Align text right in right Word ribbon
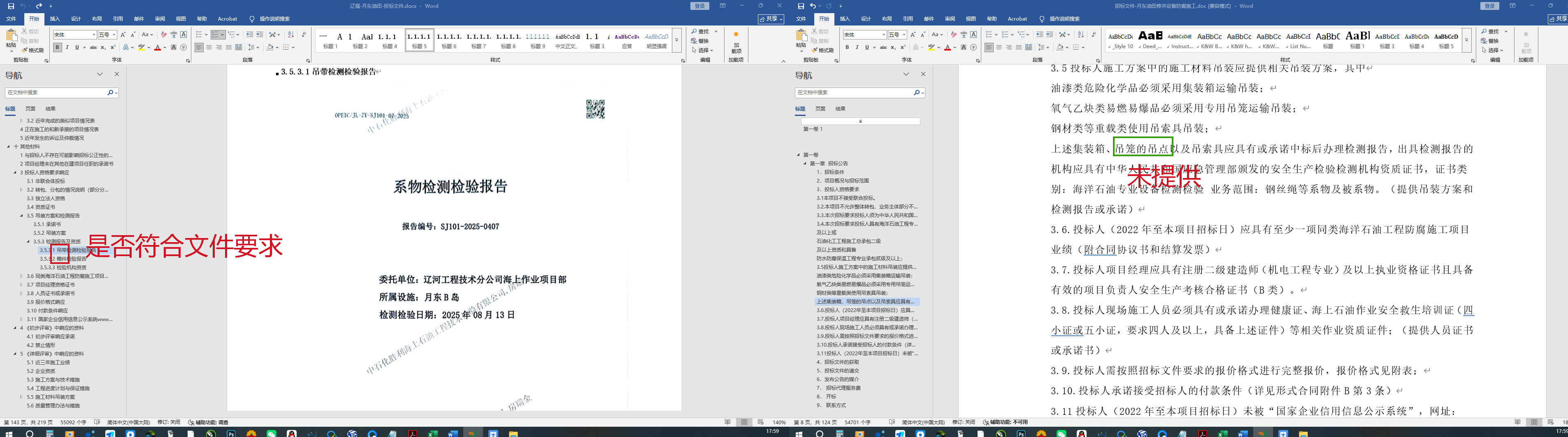The image size is (1568, 437). [1008, 47]
